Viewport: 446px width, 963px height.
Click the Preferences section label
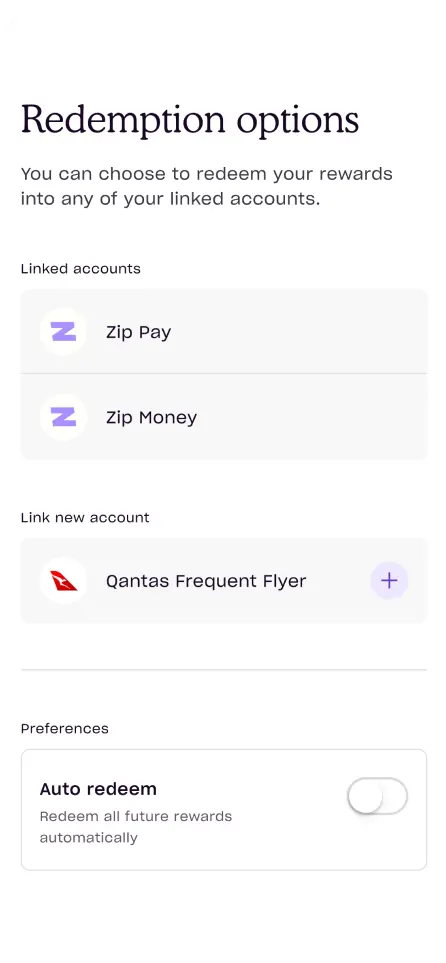click(65, 728)
